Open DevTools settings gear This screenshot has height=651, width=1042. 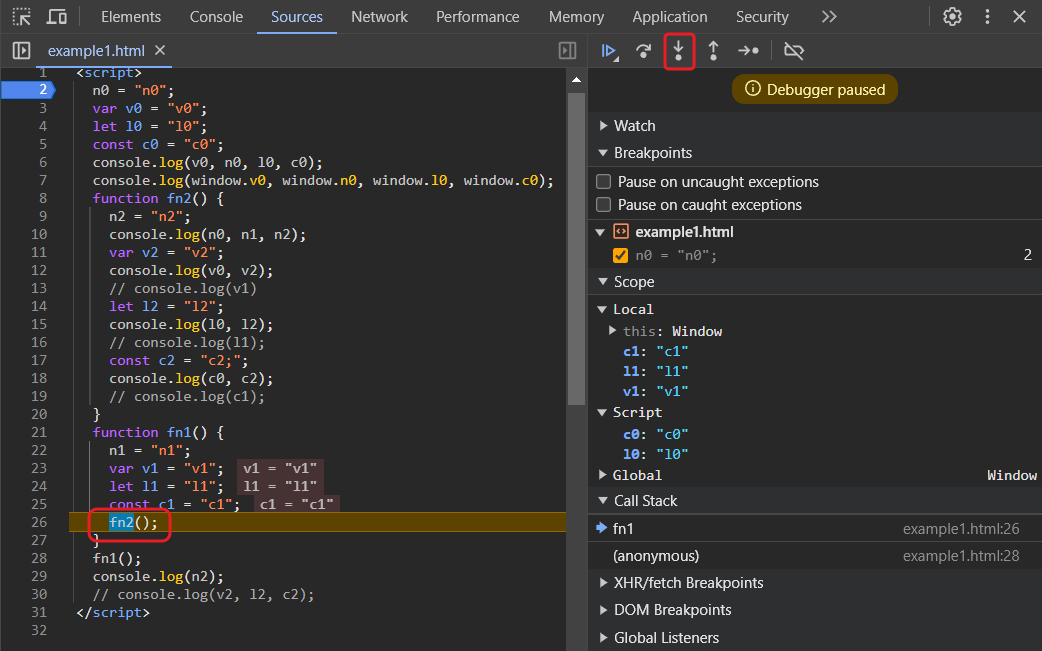(x=952, y=17)
